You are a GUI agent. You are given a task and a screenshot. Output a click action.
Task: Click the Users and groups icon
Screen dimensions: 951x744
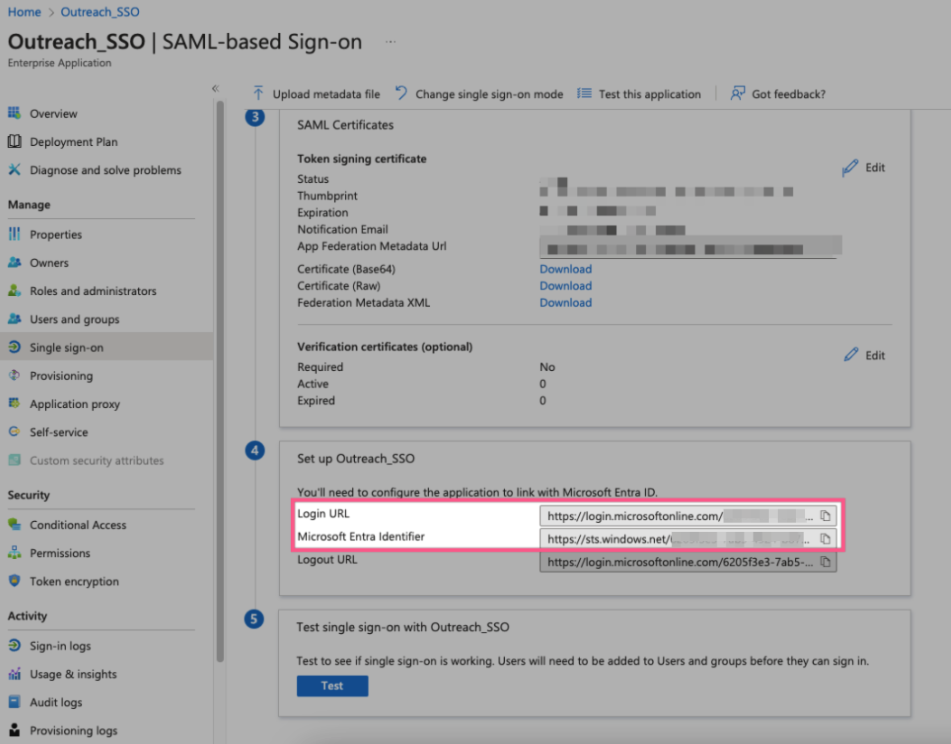pyautogui.click(x=14, y=319)
